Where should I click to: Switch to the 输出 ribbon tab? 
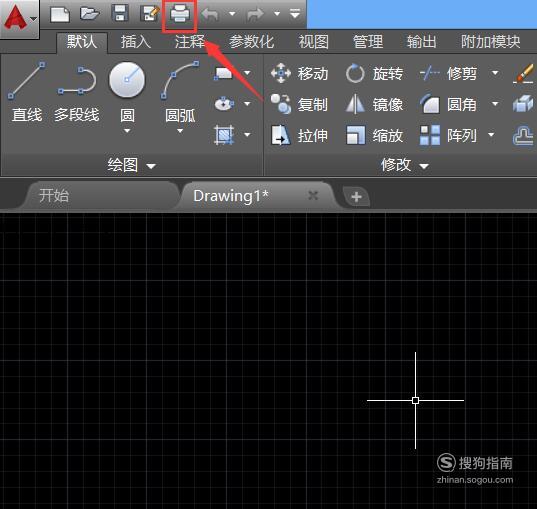[x=422, y=42]
